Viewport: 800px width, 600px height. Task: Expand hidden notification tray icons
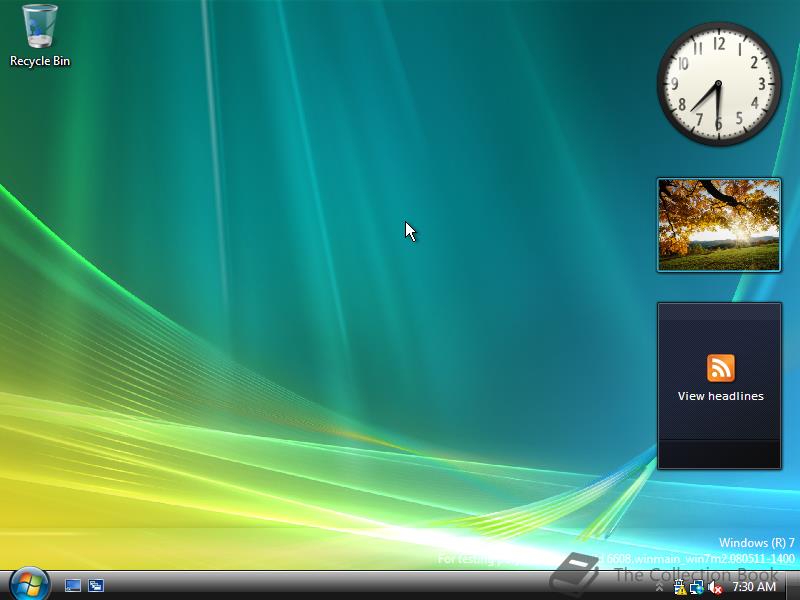coord(659,588)
